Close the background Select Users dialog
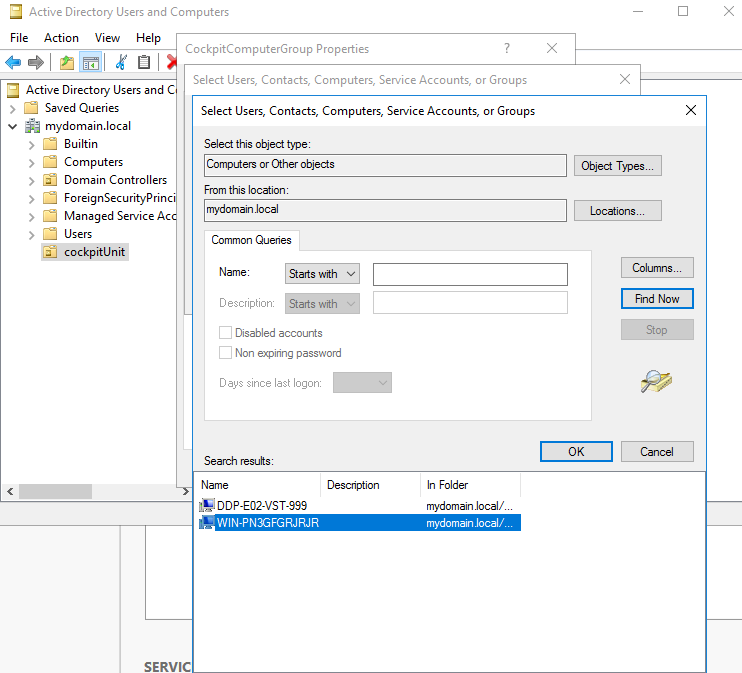Image resolution: width=742 pixels, height=673 pixels. pyautogui.click(x=625, y=79)
